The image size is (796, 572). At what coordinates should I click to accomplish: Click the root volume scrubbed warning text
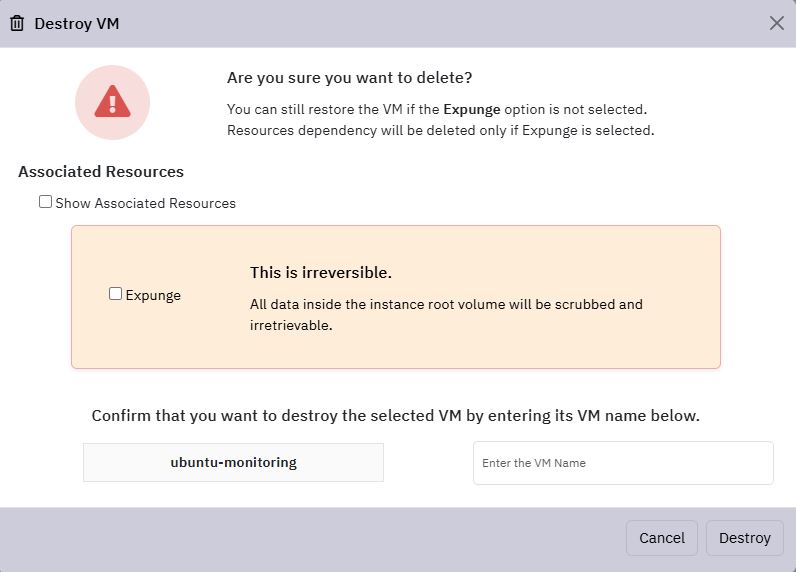pos(446,315)
